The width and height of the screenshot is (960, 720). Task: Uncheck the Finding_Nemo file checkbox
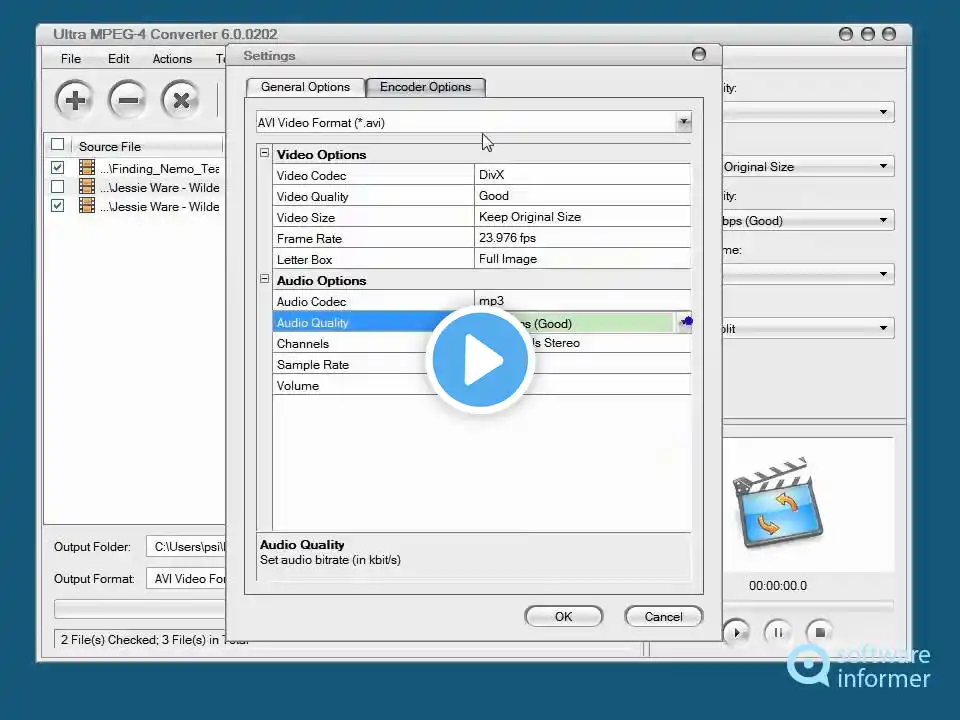click(x=58, y=168)
